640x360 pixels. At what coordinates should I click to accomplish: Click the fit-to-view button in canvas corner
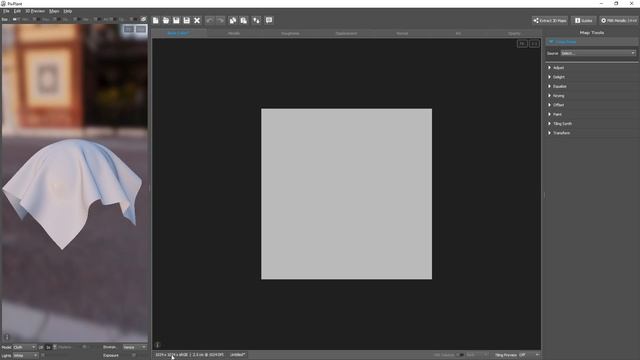click(x=522, y=44)
